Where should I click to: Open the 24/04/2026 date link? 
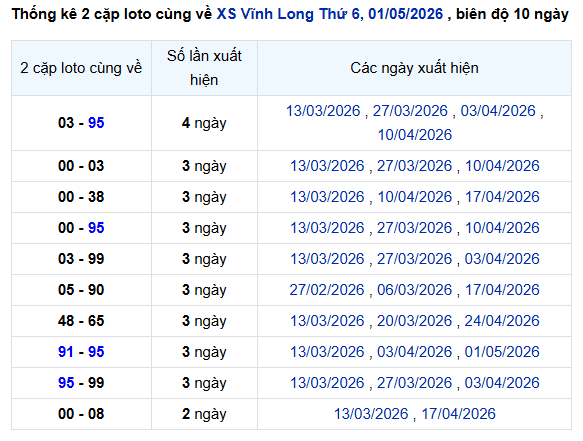tap(502, 321)
